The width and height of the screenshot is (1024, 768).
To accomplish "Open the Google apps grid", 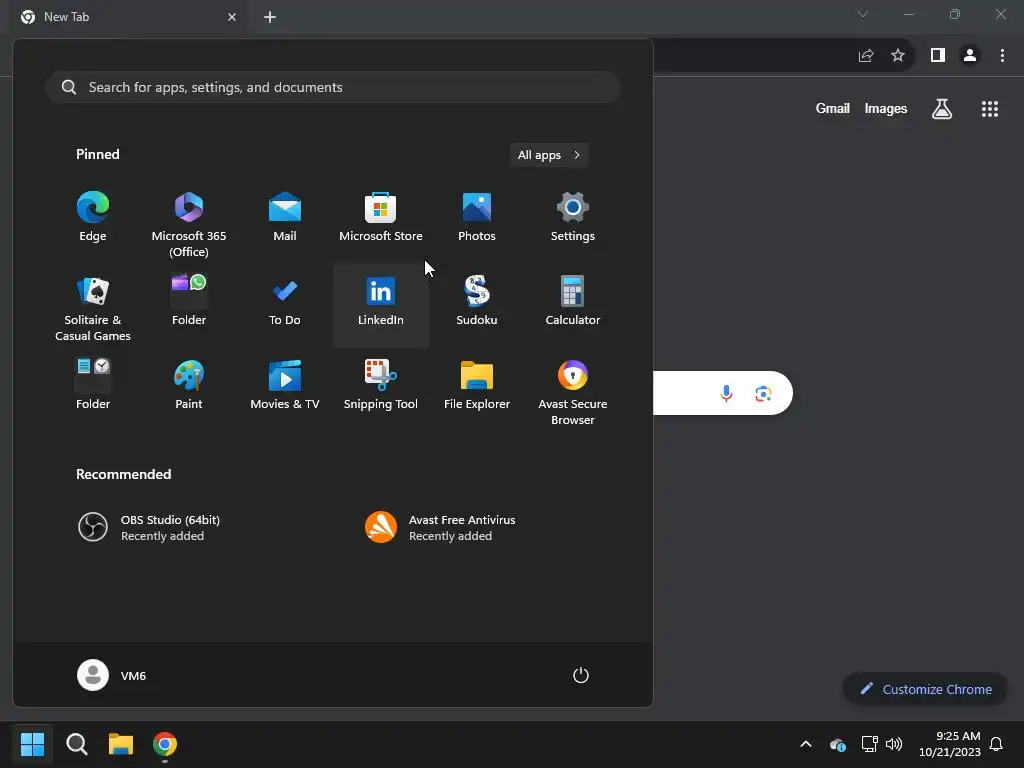I will [x=990, y=108].
